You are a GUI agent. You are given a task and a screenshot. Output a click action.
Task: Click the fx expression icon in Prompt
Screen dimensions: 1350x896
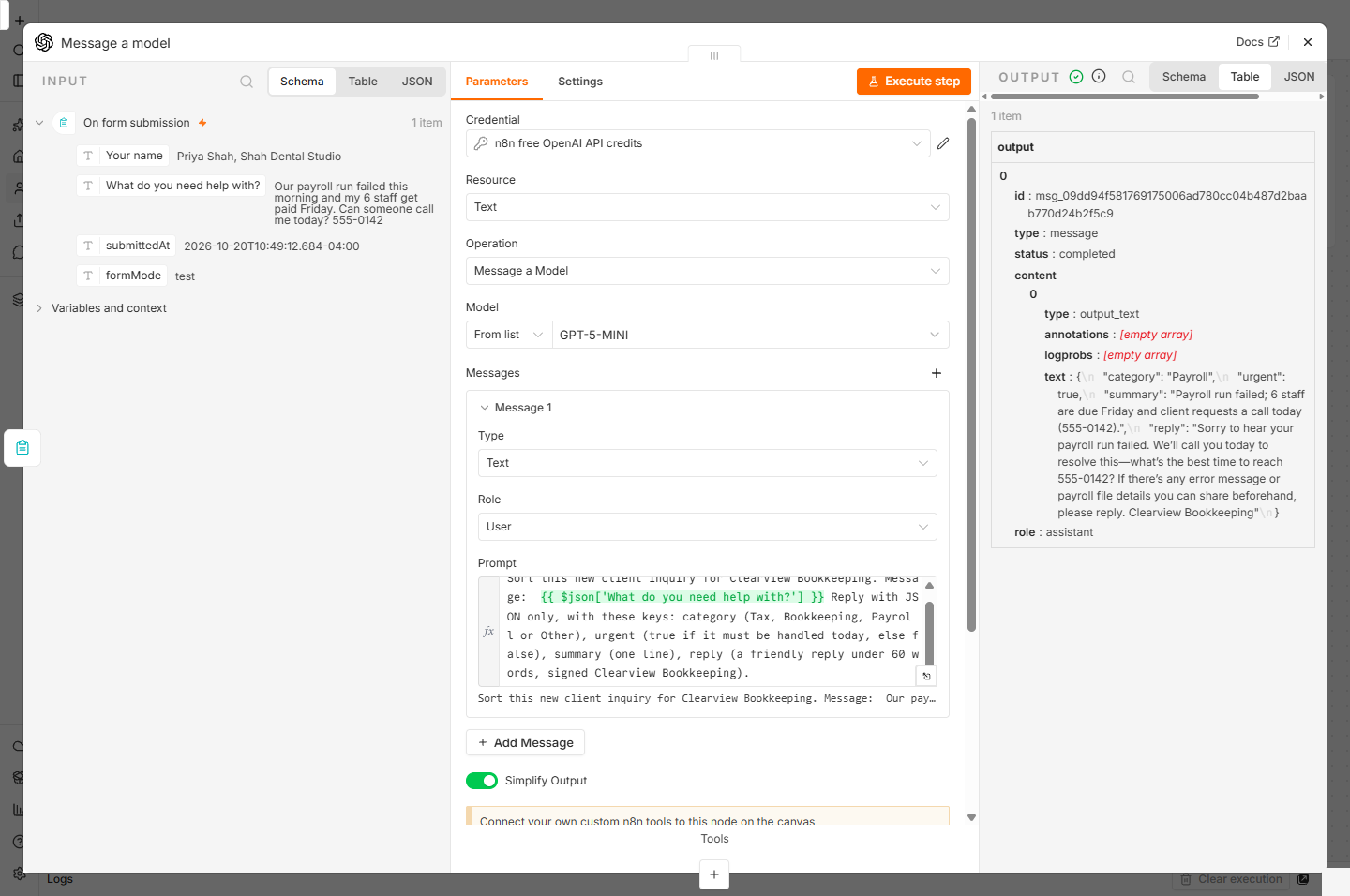coord(488,632)
